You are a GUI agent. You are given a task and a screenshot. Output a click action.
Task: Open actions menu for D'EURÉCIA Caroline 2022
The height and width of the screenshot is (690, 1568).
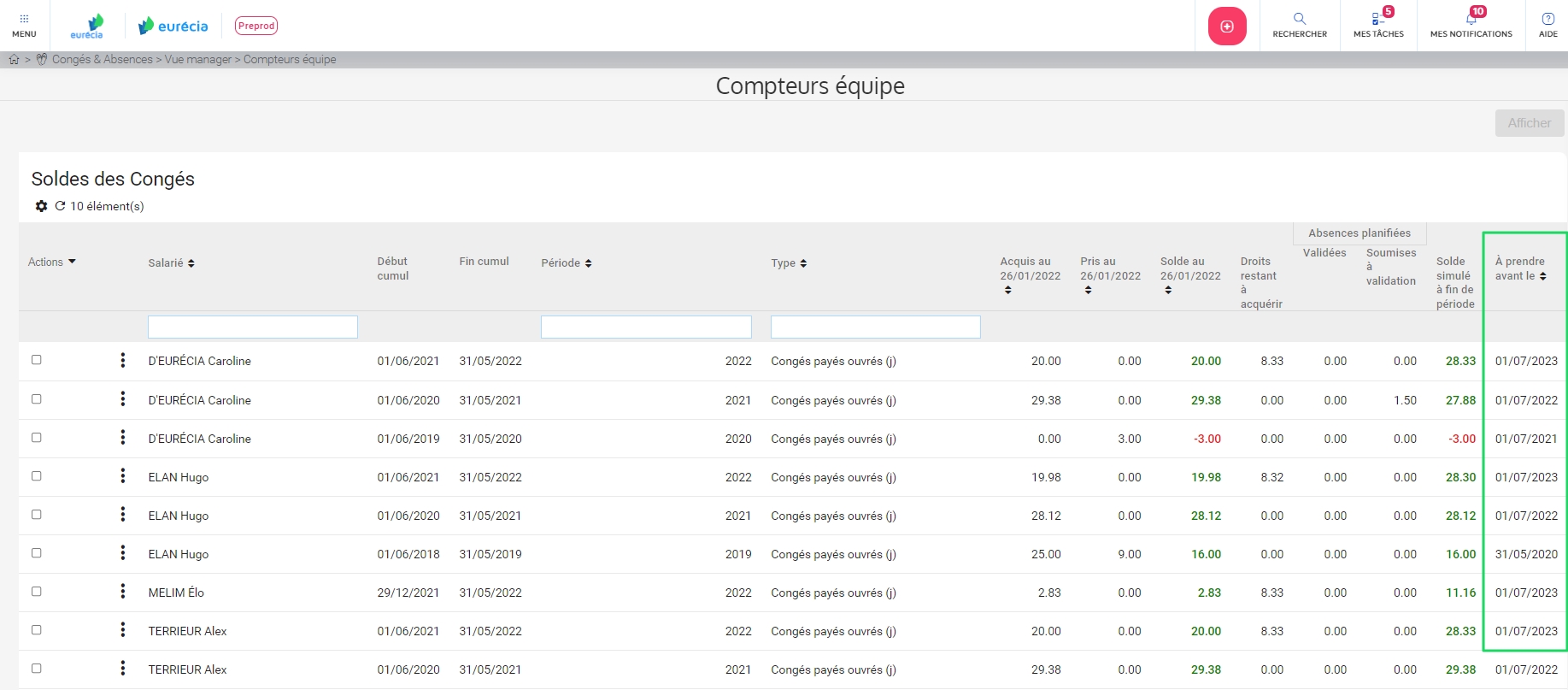(123, 360)
